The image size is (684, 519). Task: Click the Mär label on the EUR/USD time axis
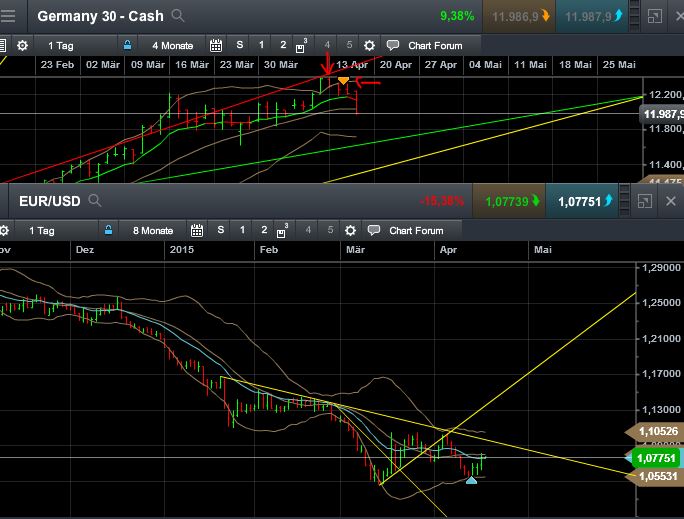356,249
